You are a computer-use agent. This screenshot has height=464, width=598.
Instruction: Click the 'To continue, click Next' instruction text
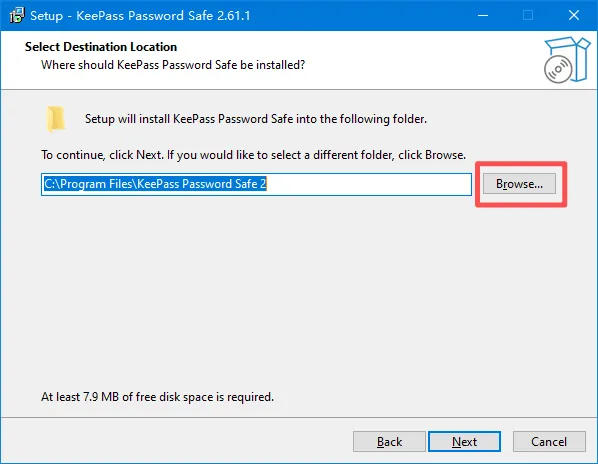[253, 155]
